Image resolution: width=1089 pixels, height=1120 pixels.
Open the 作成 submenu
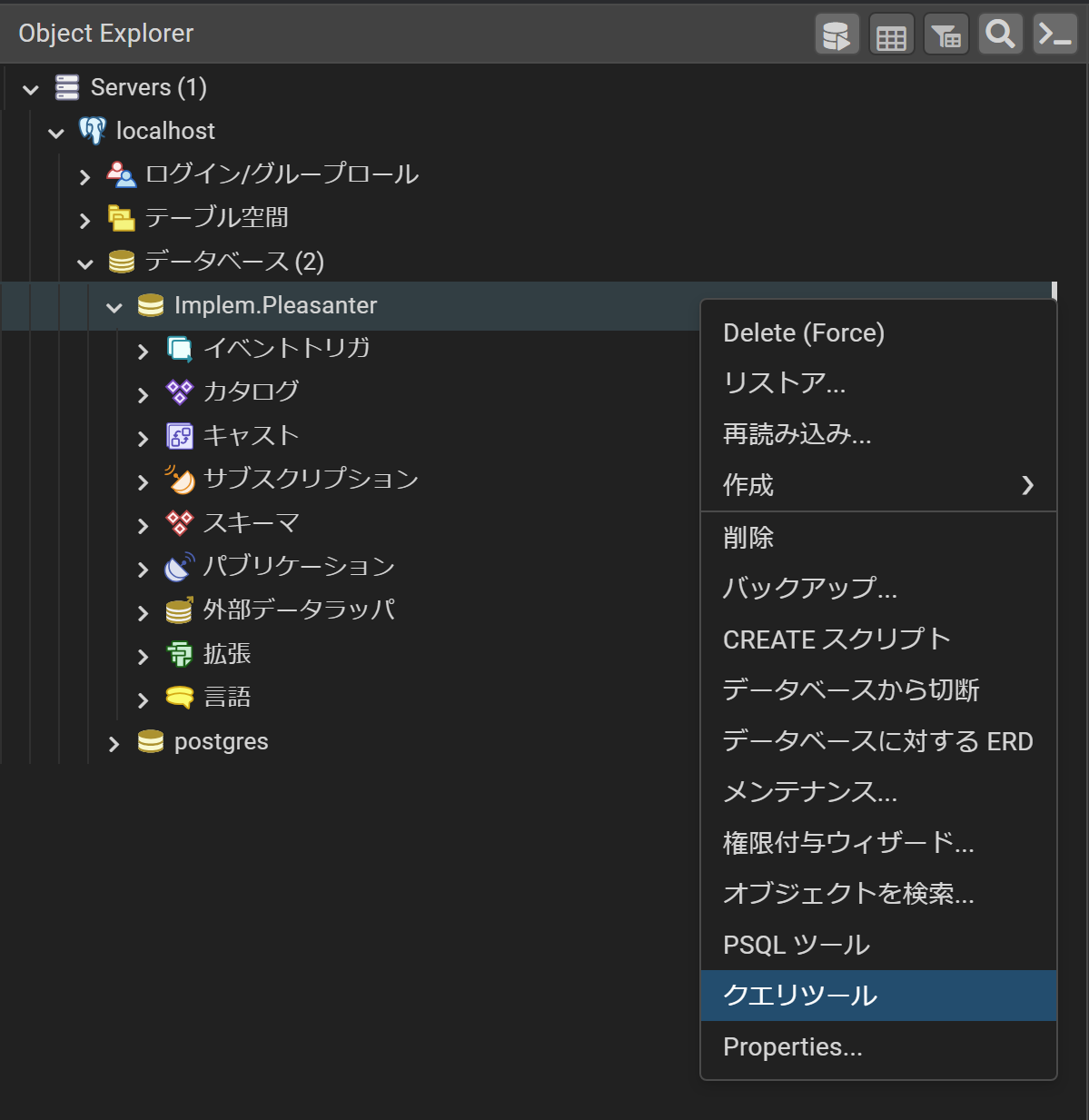tap(878, 485)
